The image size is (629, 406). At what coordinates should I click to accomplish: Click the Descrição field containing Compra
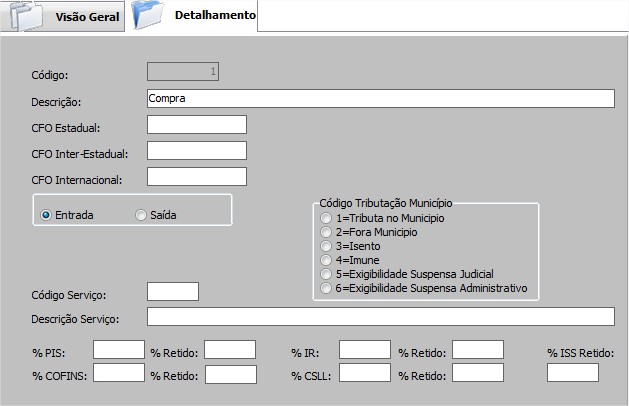click(x=380, y=98)
